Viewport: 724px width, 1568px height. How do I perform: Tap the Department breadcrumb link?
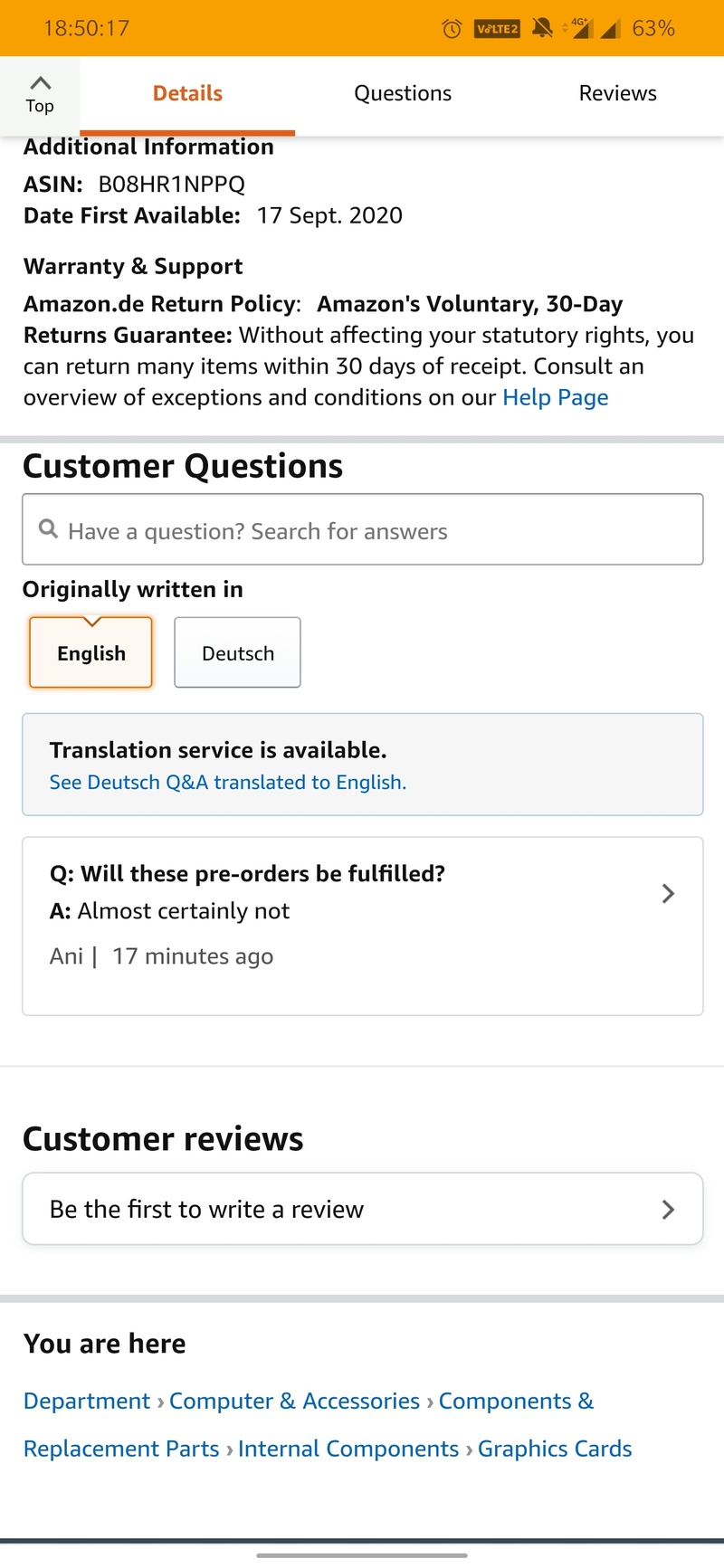pyautogui.click(x=87, y=1401)
